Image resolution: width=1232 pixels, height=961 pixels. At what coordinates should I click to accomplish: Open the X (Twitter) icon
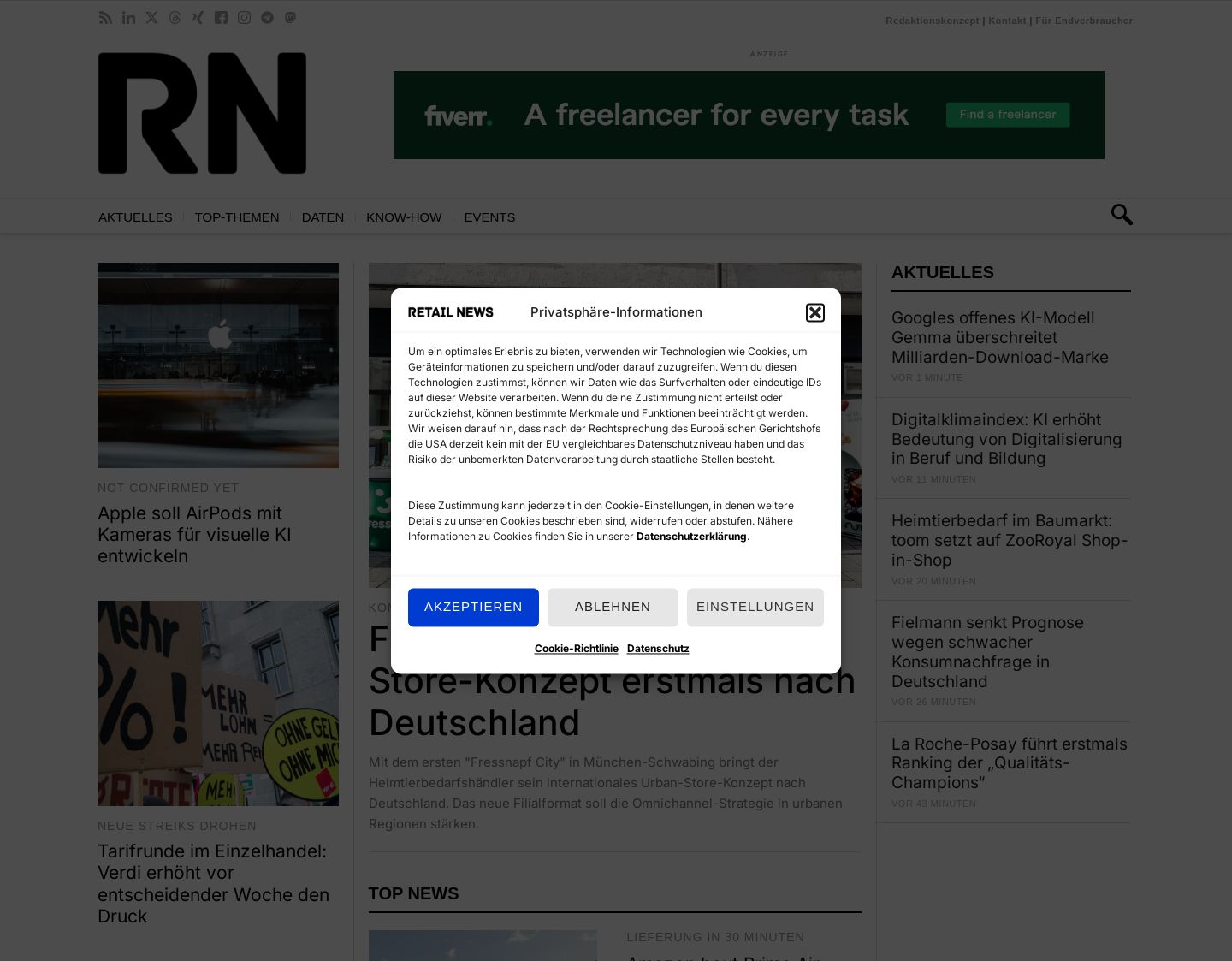coord(151,18)
